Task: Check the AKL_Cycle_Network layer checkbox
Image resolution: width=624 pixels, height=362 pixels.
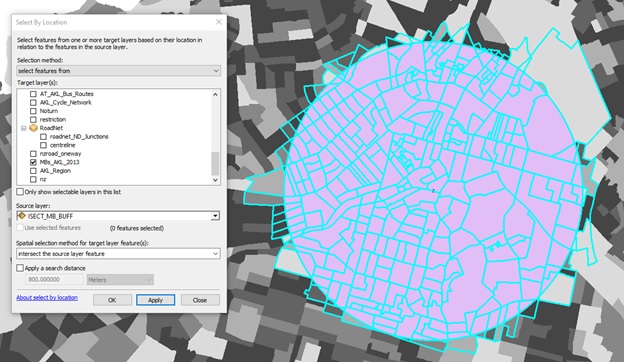Action: point(33,103)
